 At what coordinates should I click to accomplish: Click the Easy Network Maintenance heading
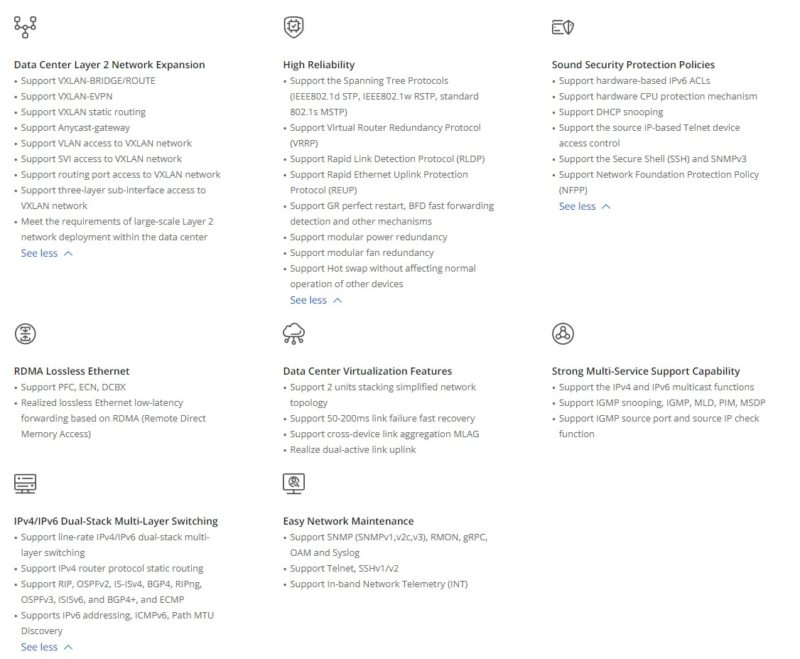pos(347,521)
